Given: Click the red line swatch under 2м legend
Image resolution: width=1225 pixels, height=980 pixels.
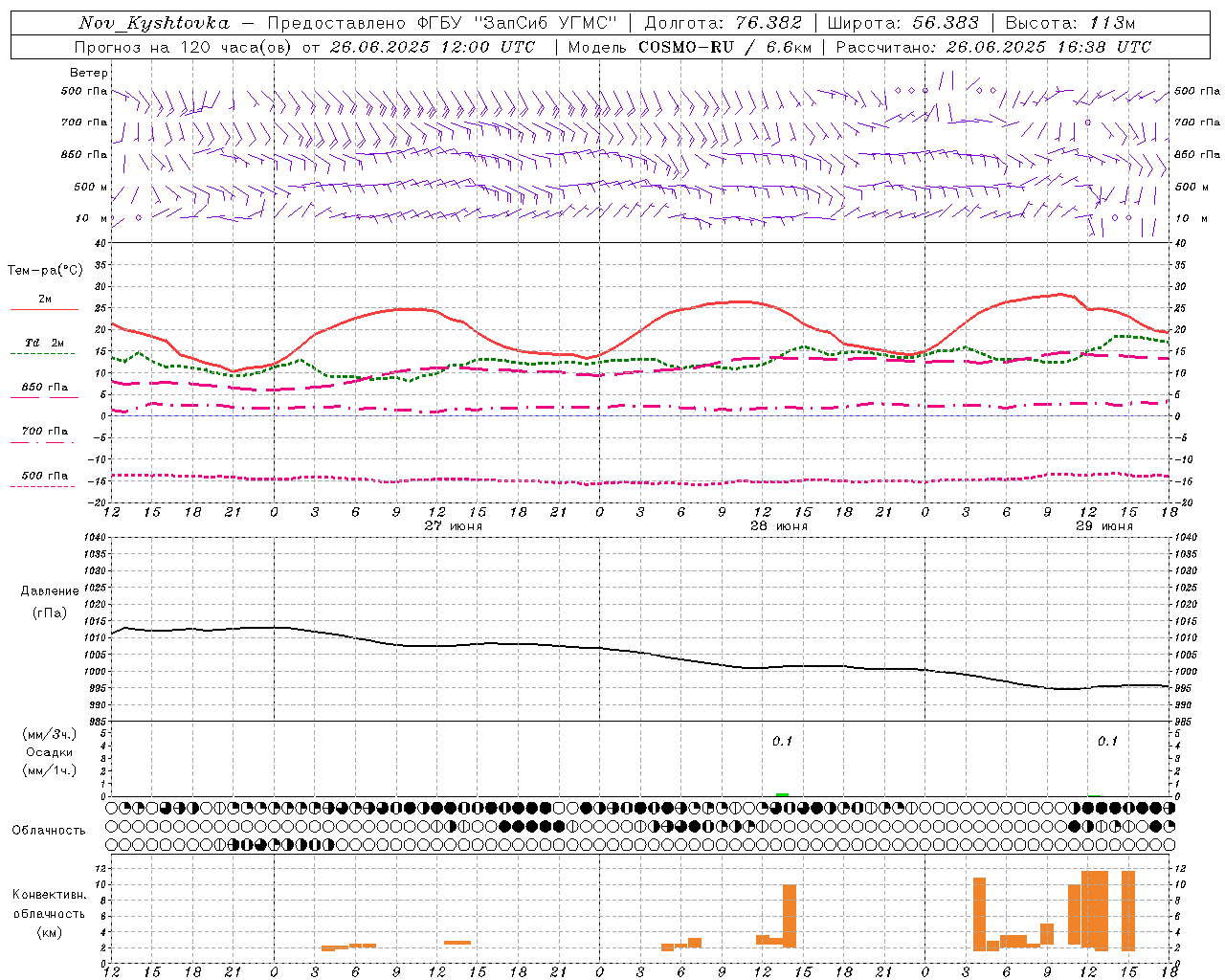Looking at the screenshot, I should click(x=44, y=309).
